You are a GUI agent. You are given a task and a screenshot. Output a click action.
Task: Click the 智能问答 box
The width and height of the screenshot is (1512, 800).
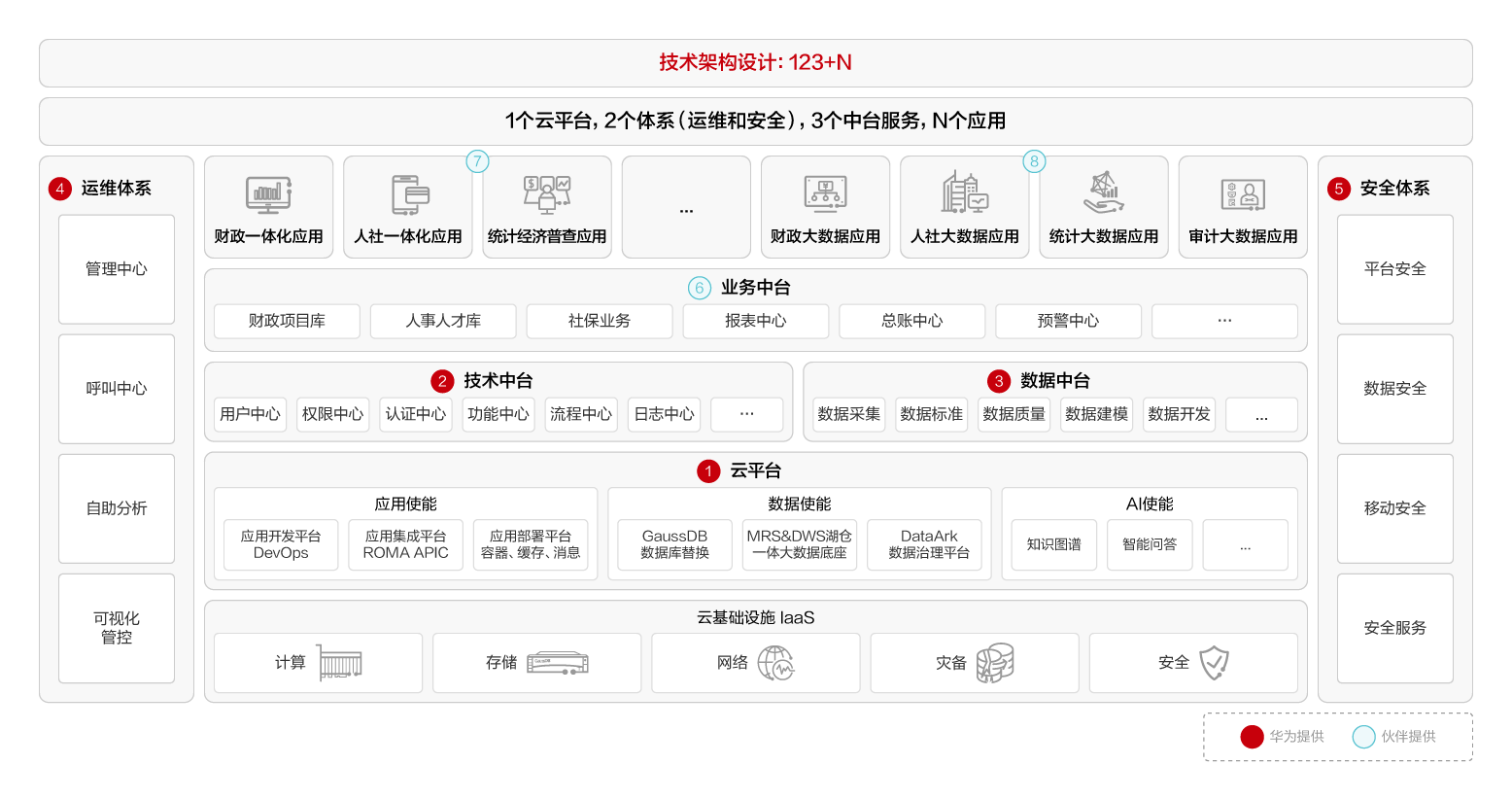click(x=1150, y=544)
